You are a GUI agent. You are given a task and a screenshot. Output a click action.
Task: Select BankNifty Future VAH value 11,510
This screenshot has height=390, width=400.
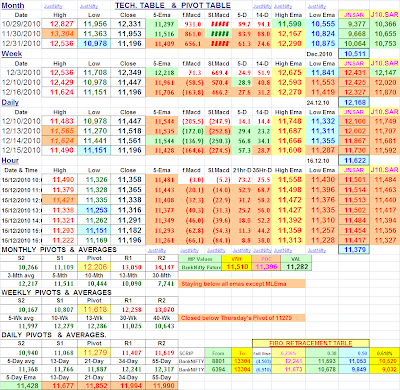[x=237, y=267]
